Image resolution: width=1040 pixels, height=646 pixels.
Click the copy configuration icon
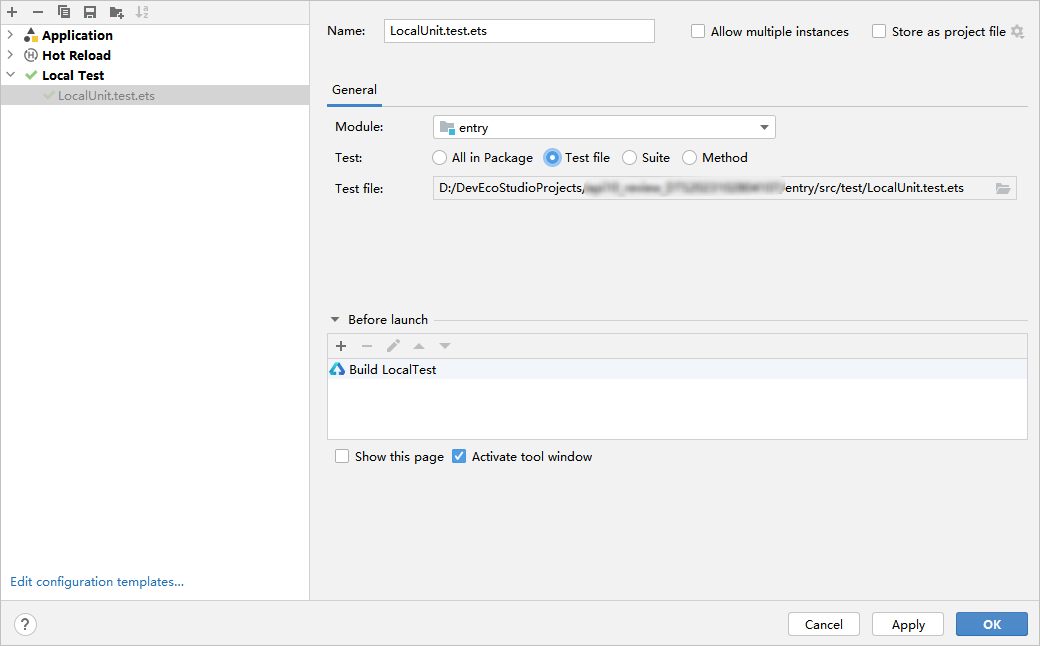pos(64,12)
